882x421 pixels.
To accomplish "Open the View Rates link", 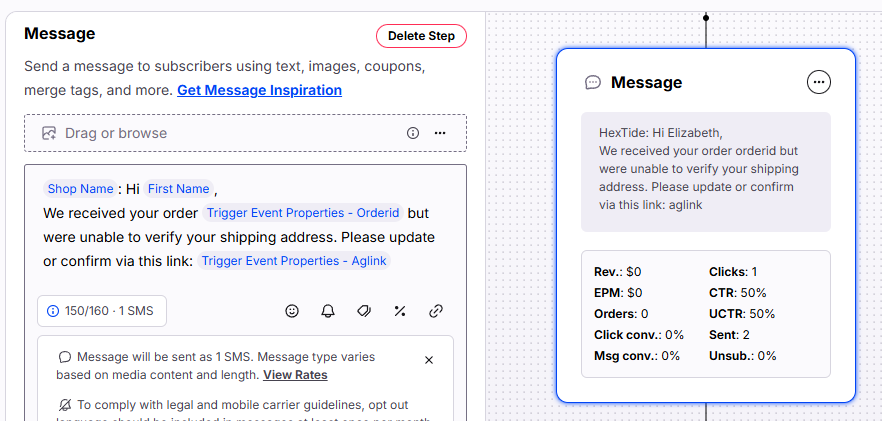I will [295, 375].
